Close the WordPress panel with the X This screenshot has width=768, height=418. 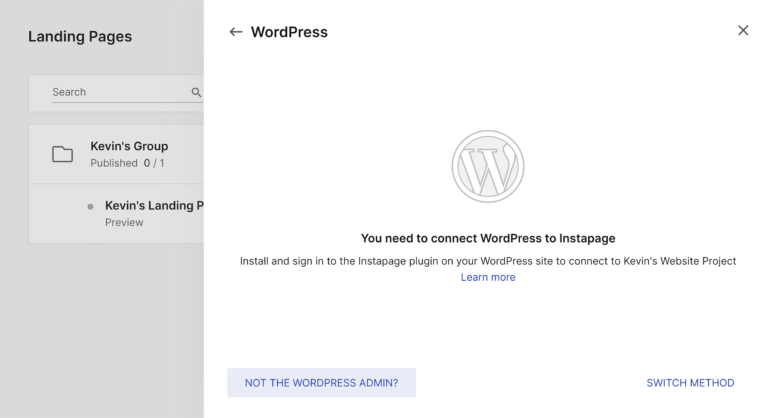point(743,30)
